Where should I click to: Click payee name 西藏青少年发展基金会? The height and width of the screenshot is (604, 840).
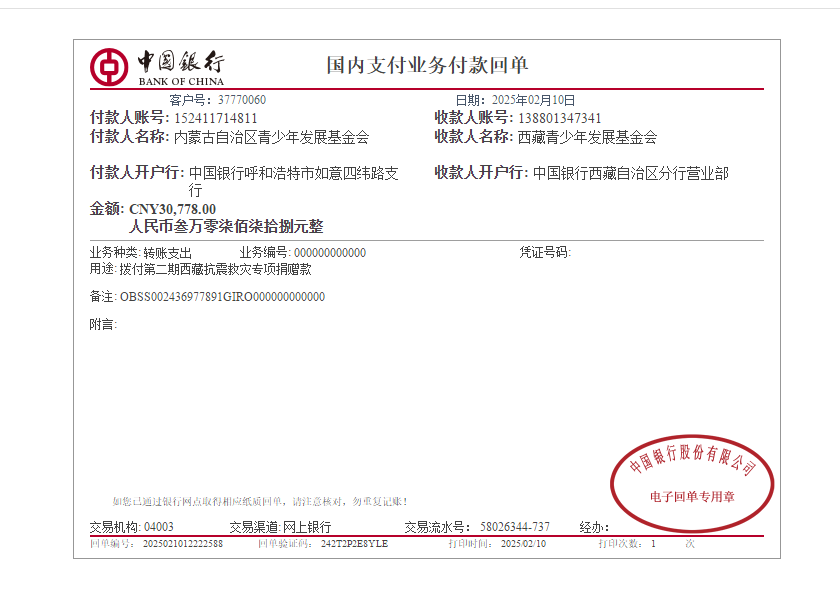(587, 137)
